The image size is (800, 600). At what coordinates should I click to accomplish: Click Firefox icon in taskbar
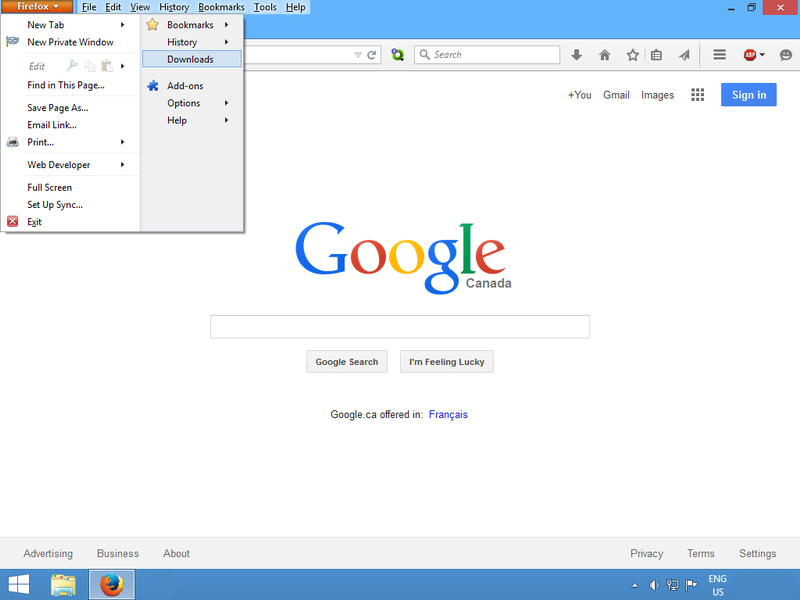coord(112,585)
